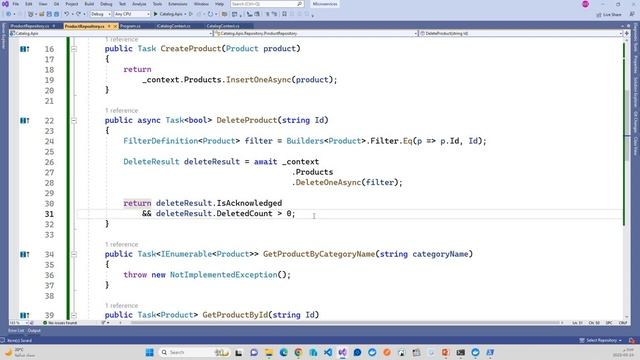Open the File menu
Image resolution: width=640 pixels, height=360 pixels.
tap(16, 4)
